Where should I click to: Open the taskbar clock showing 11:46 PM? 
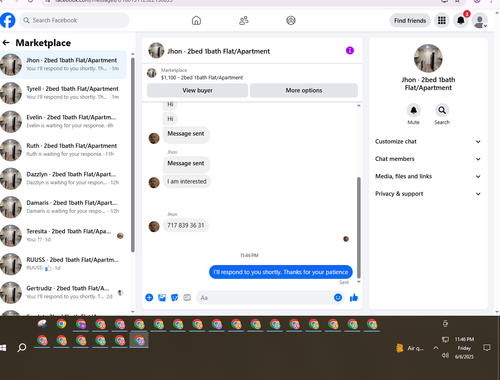[x=464, y=348]
